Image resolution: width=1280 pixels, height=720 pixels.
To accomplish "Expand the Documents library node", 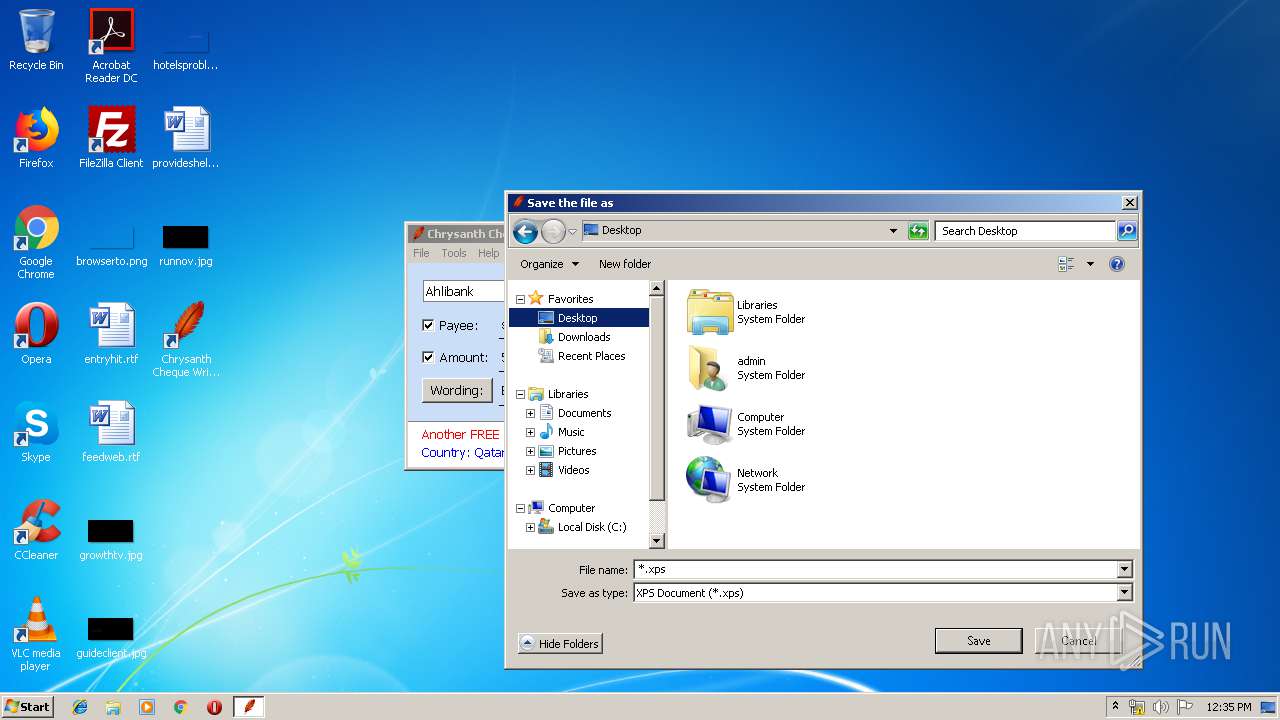I will [x=530, y=413].
